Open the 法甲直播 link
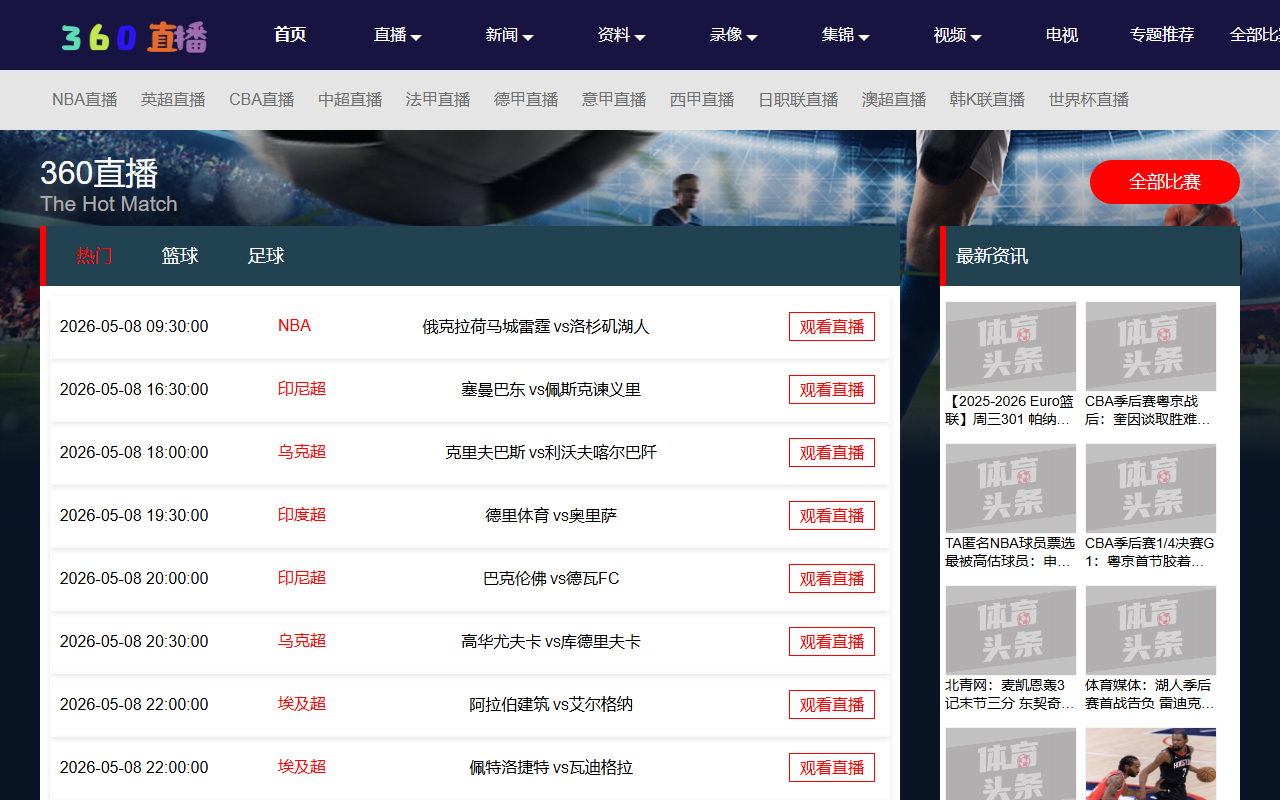The width and height of the screenshot is (1280, 800). pos(438,100)
